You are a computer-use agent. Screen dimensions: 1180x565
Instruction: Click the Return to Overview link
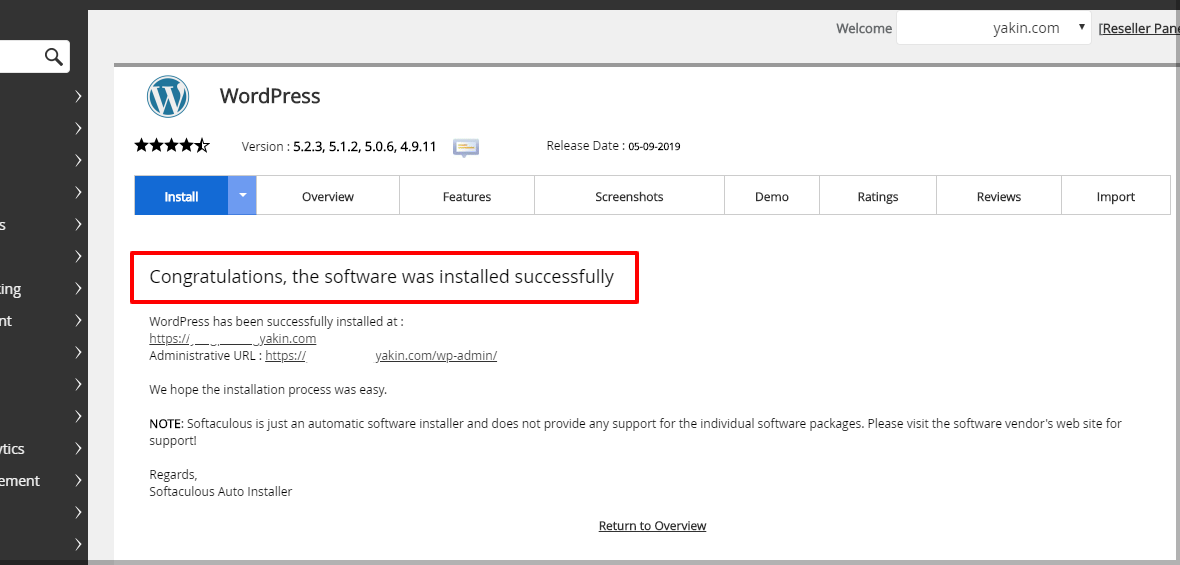coord(652,525)
